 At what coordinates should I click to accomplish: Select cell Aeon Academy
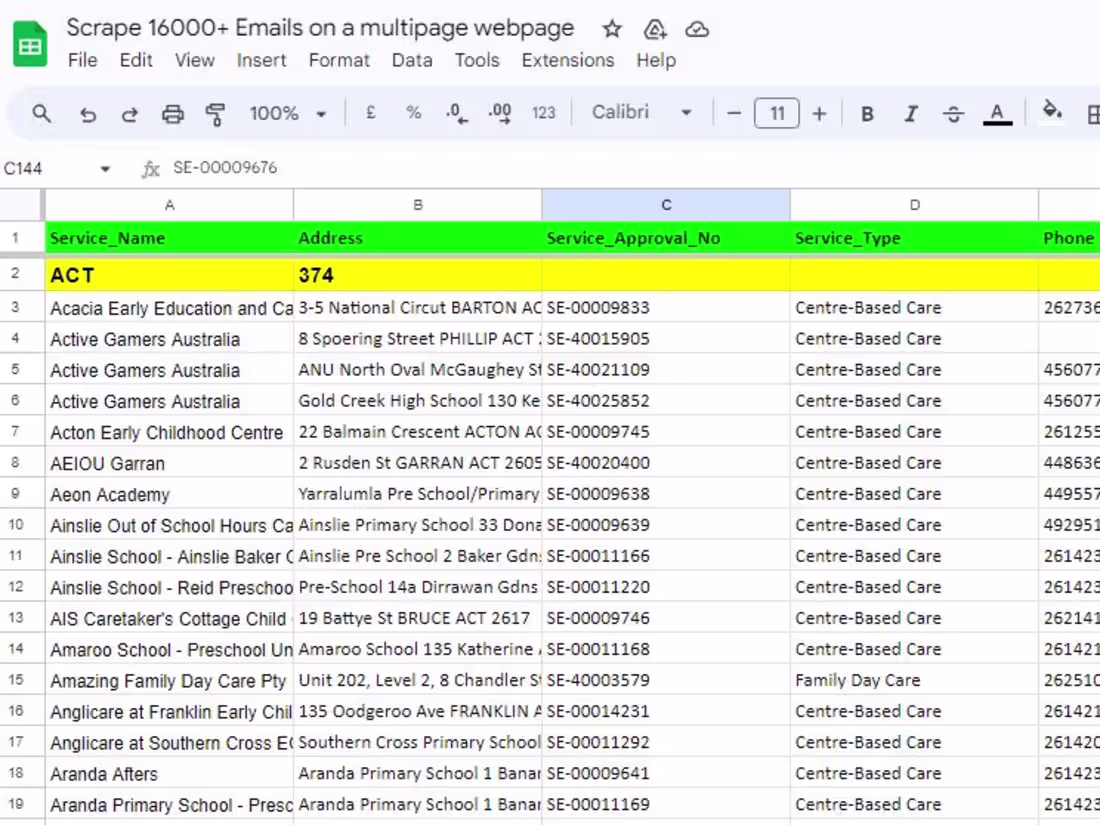tap(169, 494)
